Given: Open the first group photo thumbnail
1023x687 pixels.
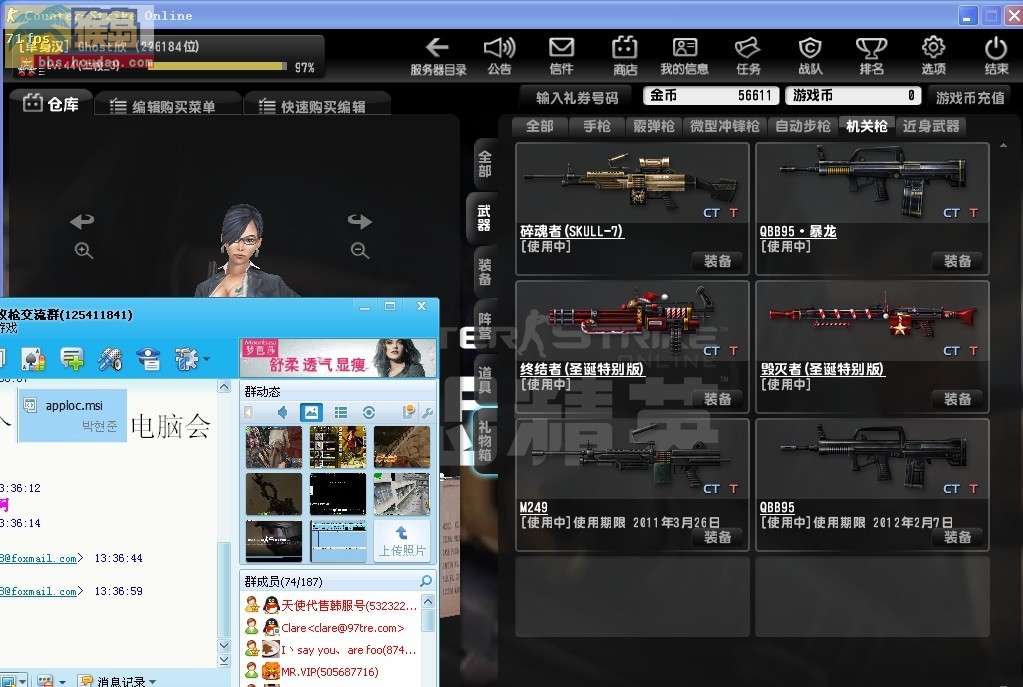Looking at the screenshot, I should [274, 447].
